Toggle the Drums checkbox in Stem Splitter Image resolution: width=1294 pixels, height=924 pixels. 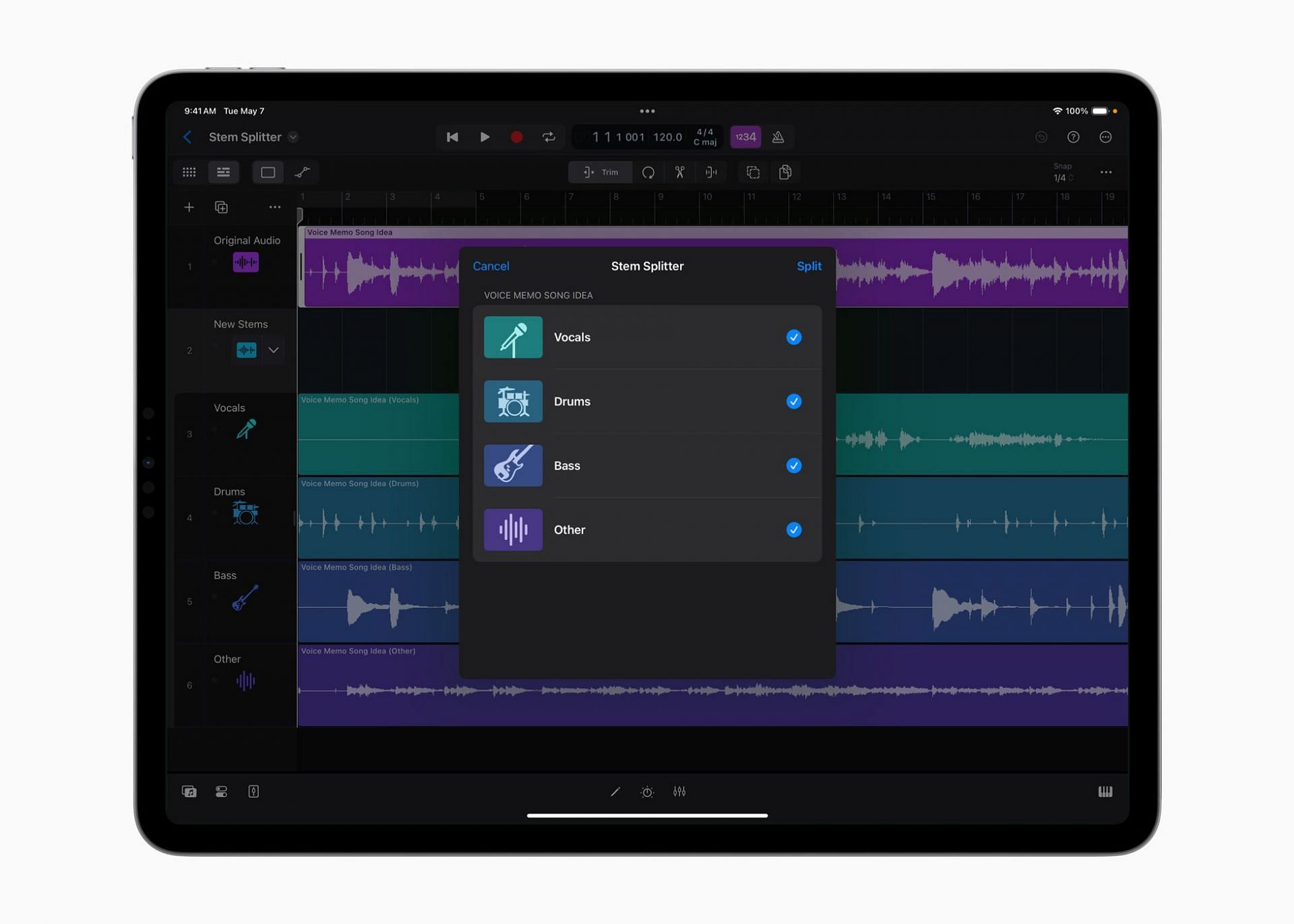click(794, 401)
